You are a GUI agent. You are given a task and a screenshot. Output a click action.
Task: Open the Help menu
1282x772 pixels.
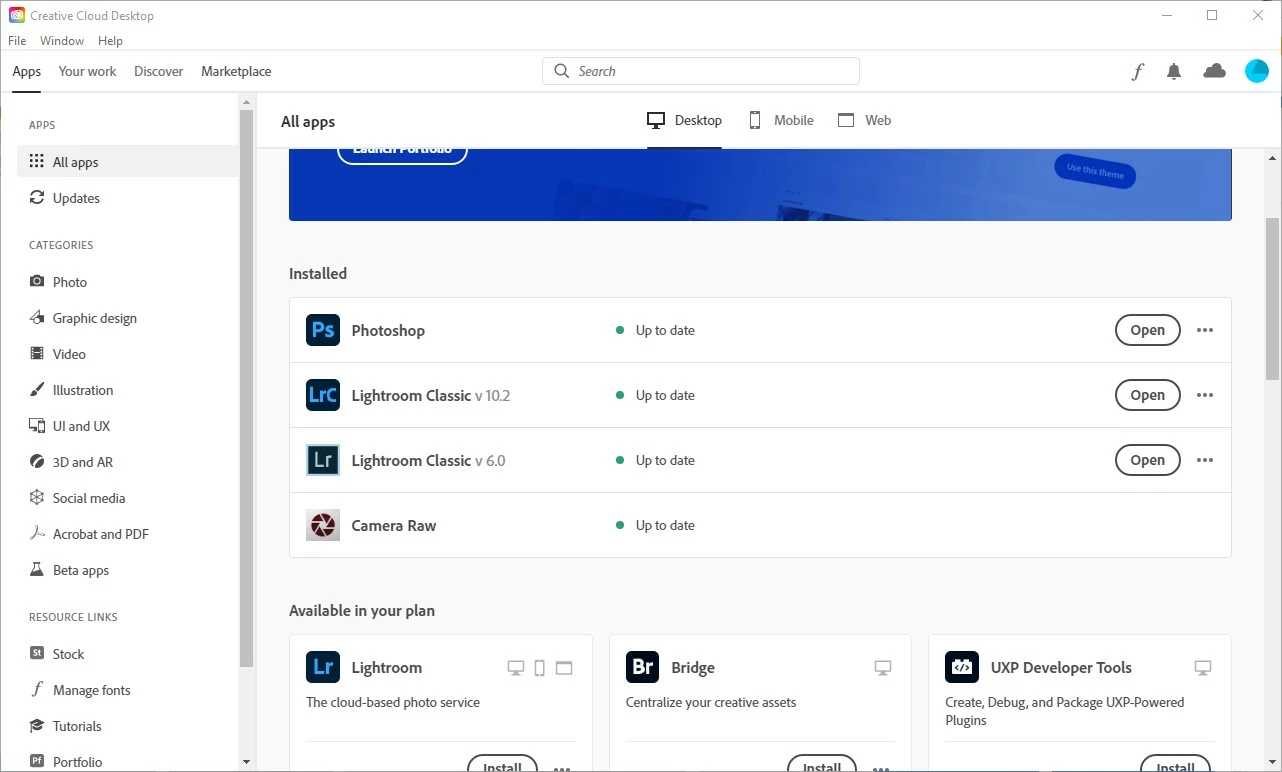pyautogui.click(x=110, y=41)
